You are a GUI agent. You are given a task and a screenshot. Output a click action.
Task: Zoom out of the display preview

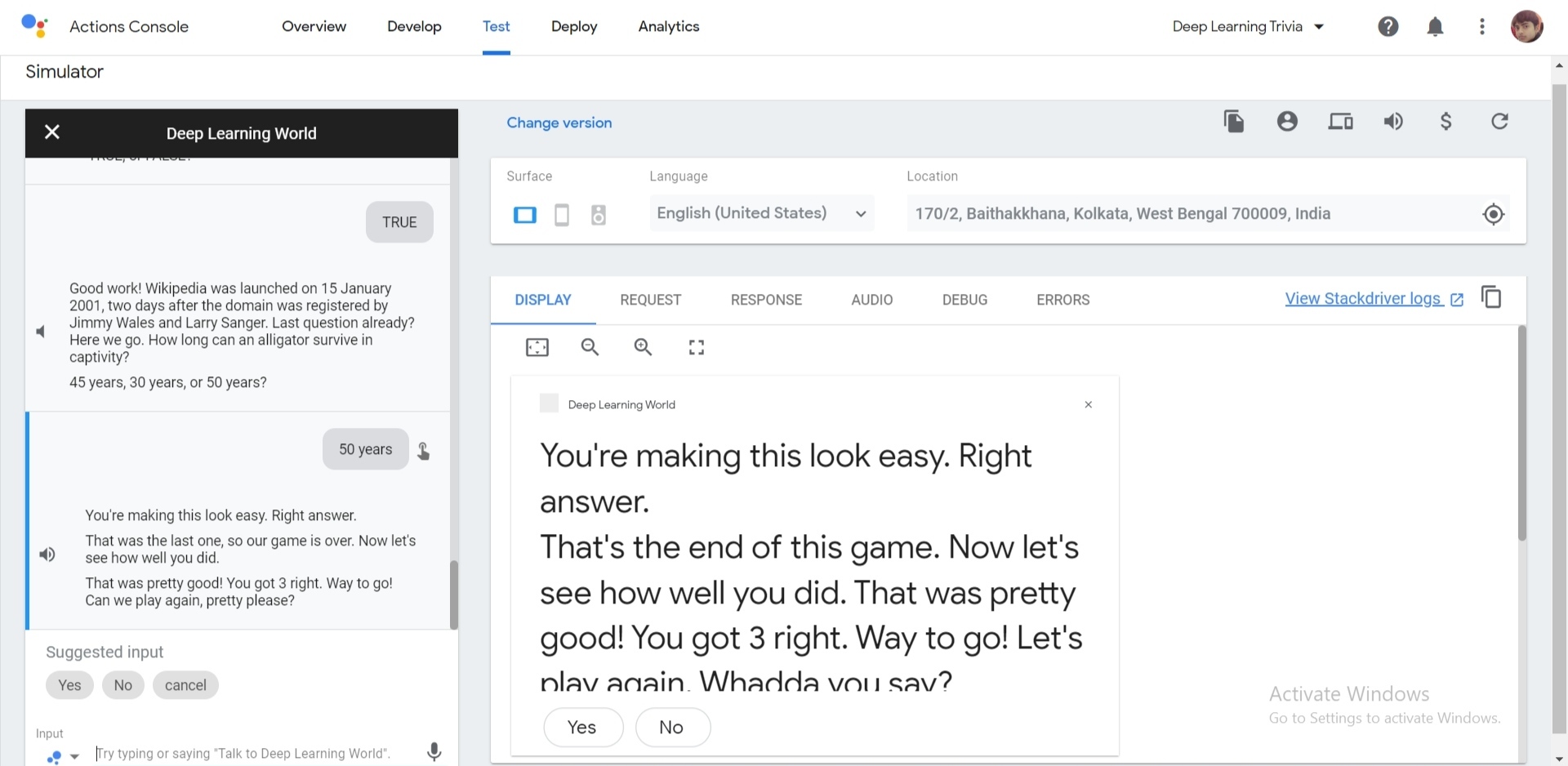[590, 348]
